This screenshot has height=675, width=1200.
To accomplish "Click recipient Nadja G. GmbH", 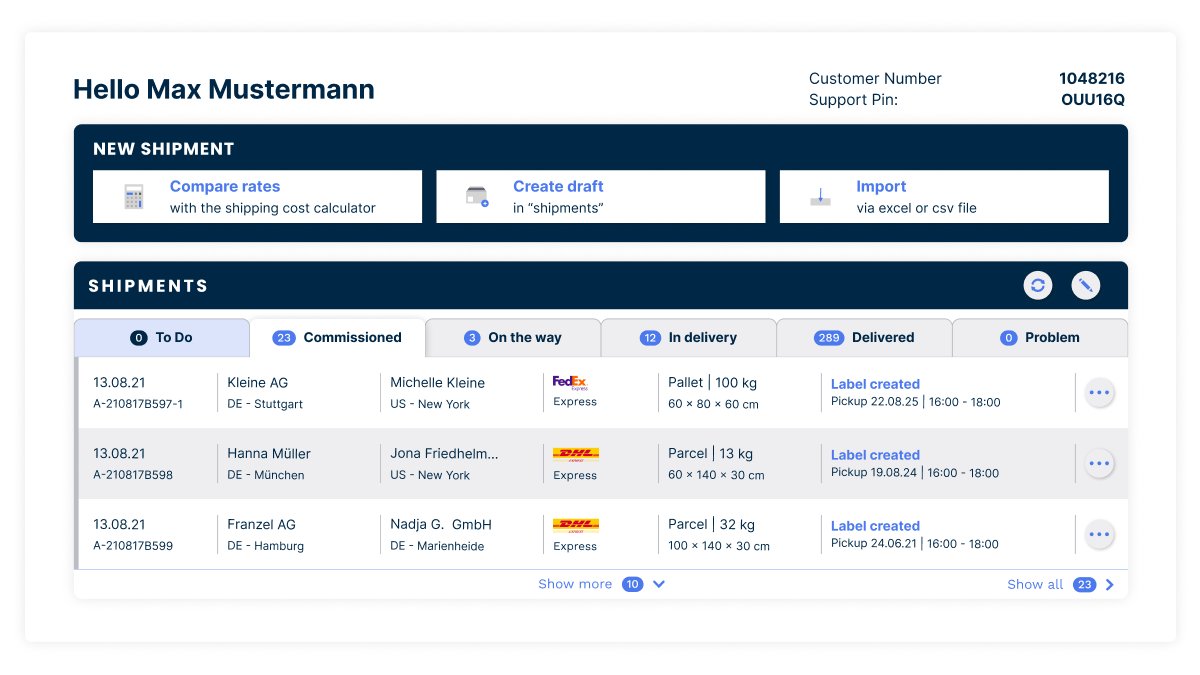I will pyautogui.click(x=441, y=524).
